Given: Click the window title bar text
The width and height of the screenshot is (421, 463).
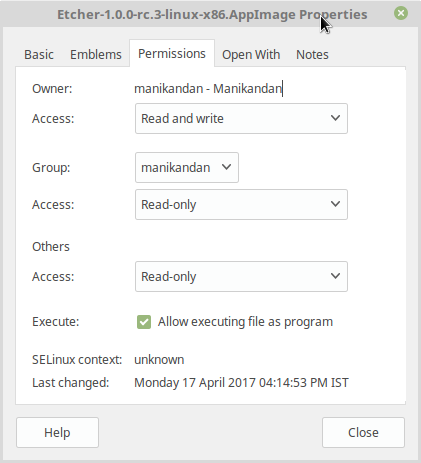Looking at the screenshot, I should pyautogui.click(x=212, y=14).
